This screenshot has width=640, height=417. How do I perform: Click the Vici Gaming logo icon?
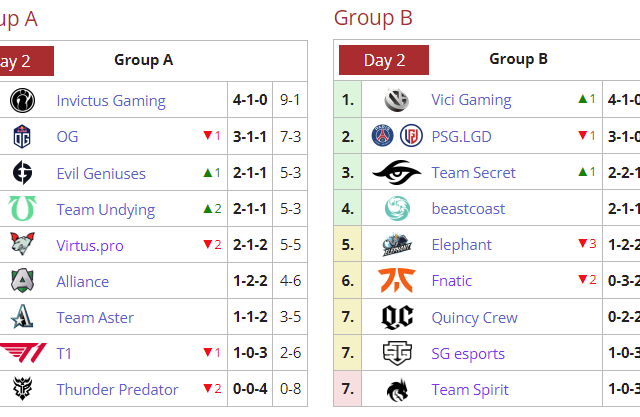397,100
